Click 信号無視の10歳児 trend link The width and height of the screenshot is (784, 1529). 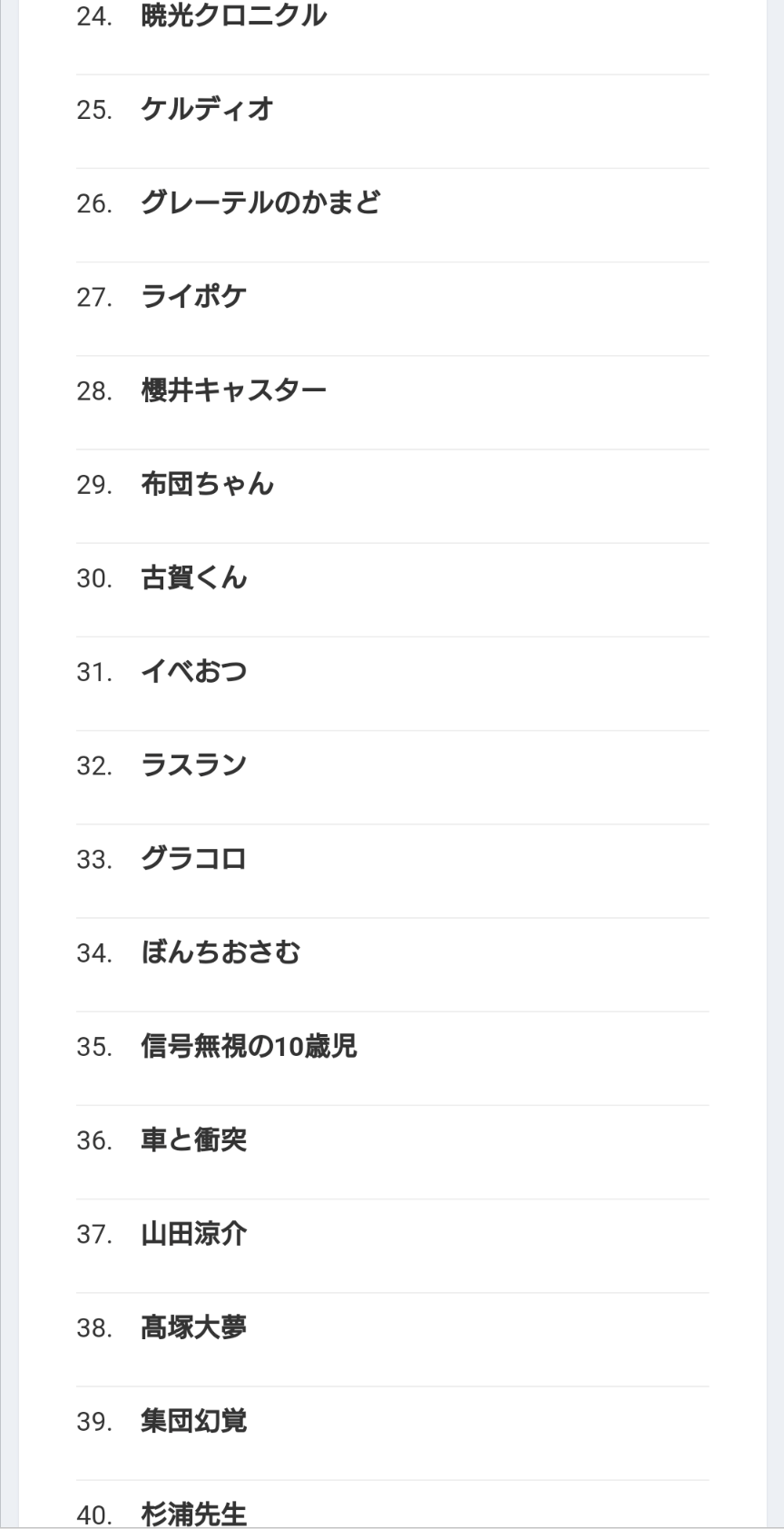(249, 1047)
